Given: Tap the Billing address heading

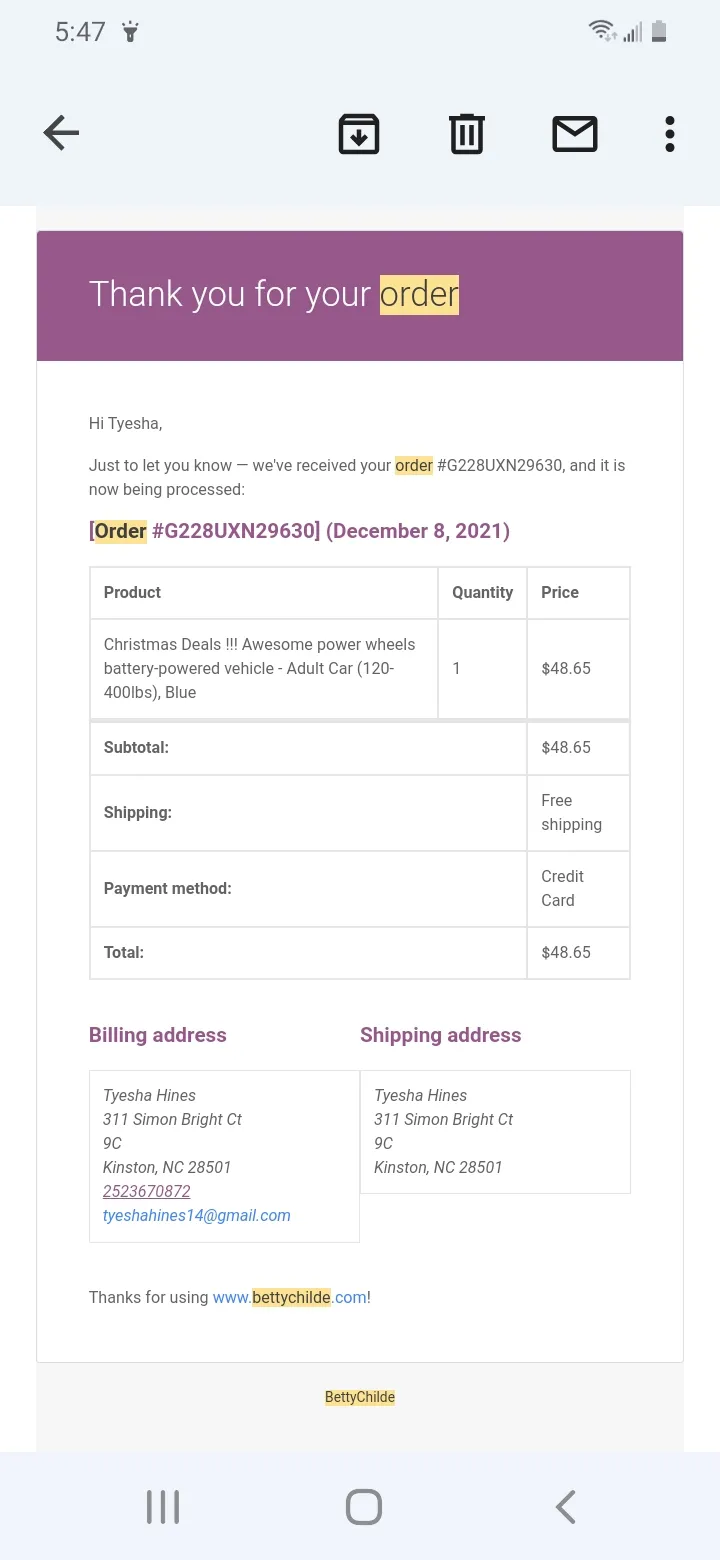Looking at the screenshot, I should point(158,1035).
